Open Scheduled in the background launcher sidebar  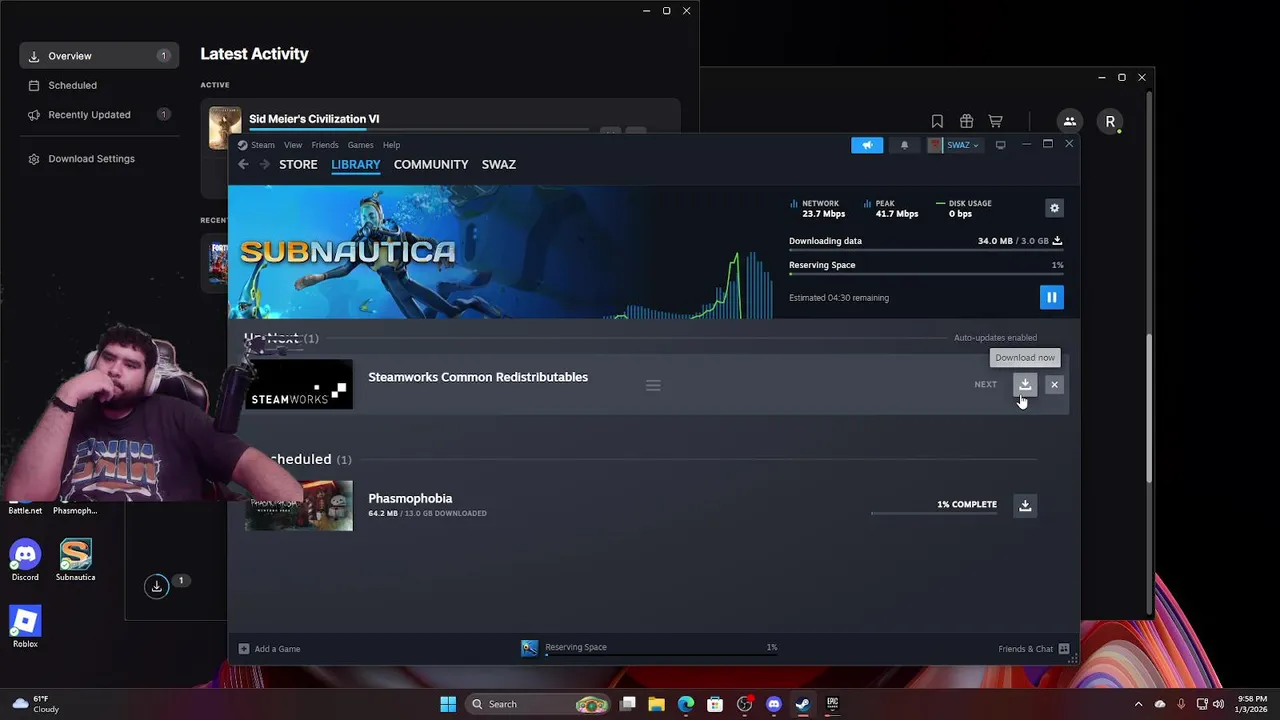tap(99, 86)
